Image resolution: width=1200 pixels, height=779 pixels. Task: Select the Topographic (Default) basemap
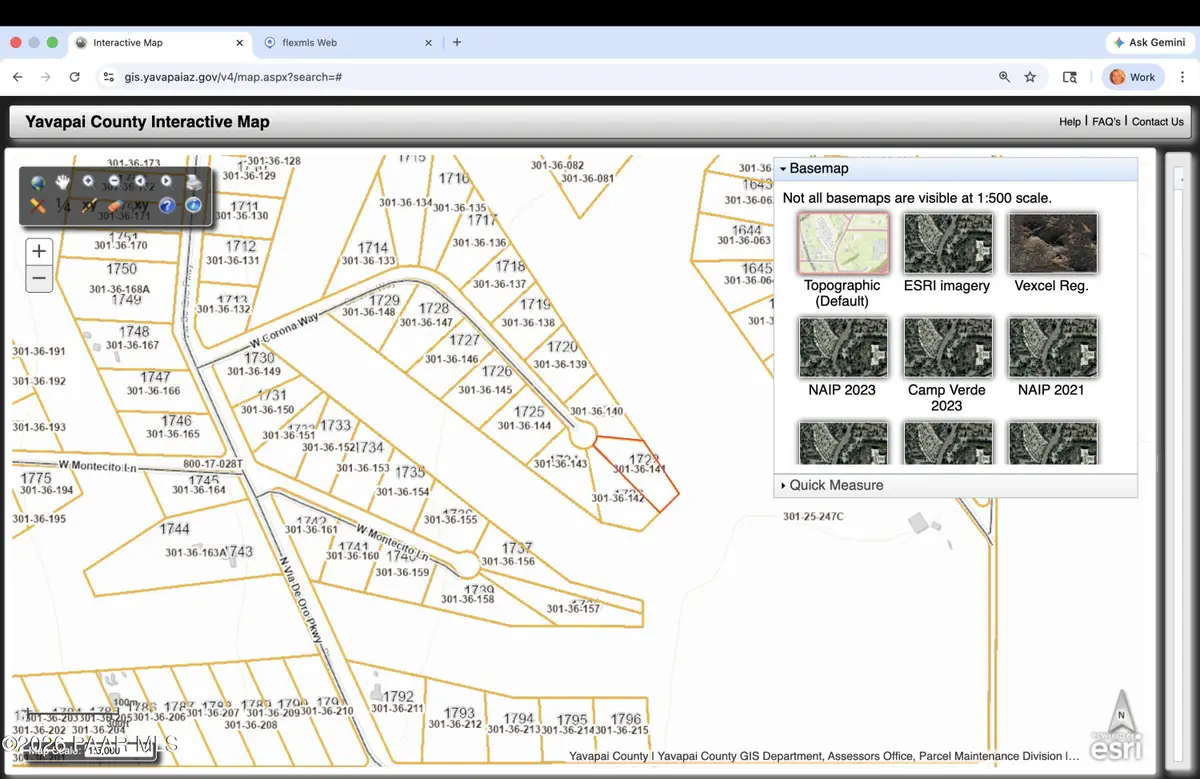(842, 260)
